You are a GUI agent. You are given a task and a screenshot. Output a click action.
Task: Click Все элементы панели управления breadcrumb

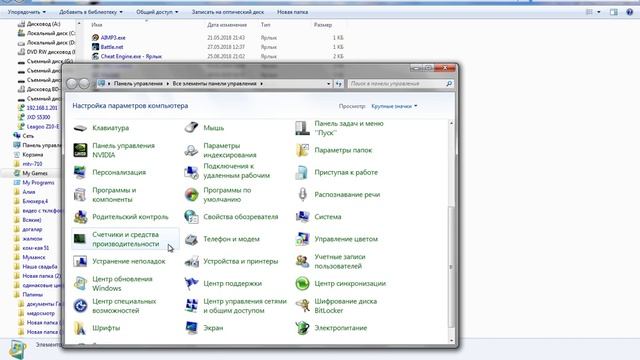(x=214, y=84)
